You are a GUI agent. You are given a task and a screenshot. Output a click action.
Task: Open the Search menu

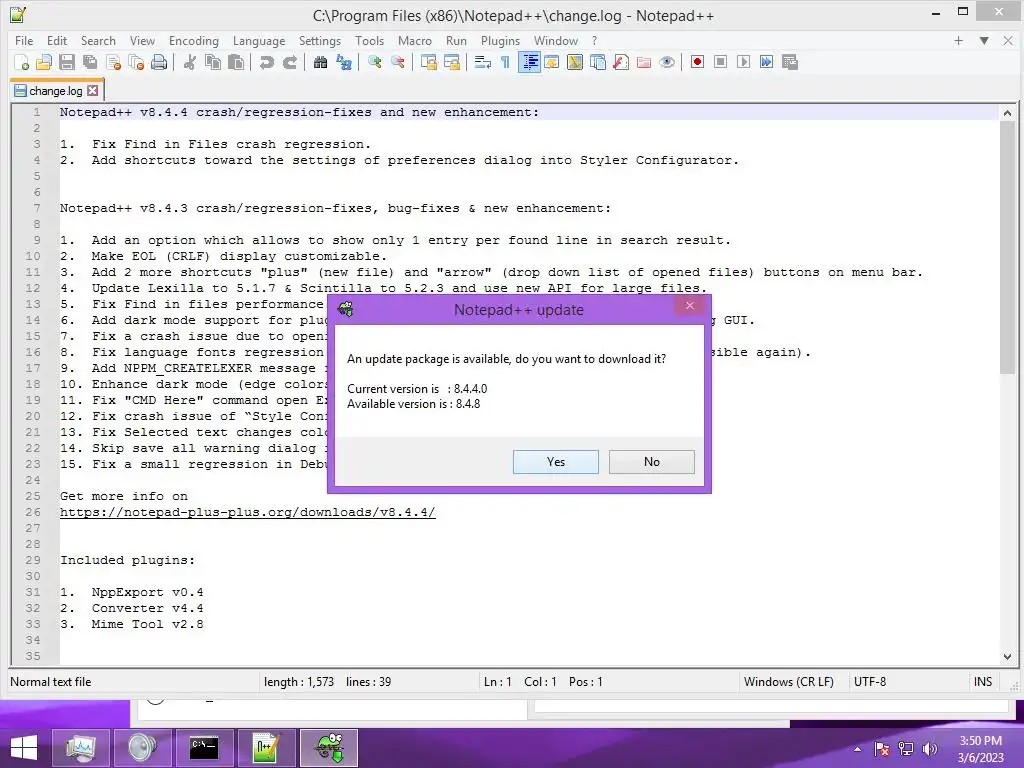98,40
